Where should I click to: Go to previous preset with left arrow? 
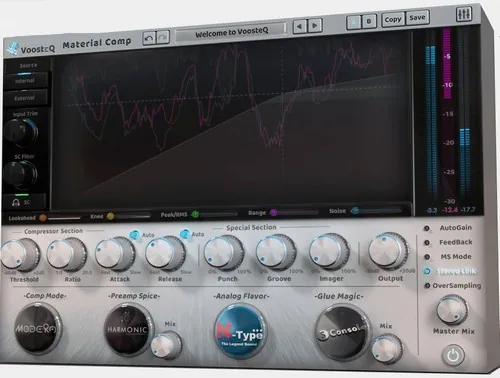click(x=300, y=26)
